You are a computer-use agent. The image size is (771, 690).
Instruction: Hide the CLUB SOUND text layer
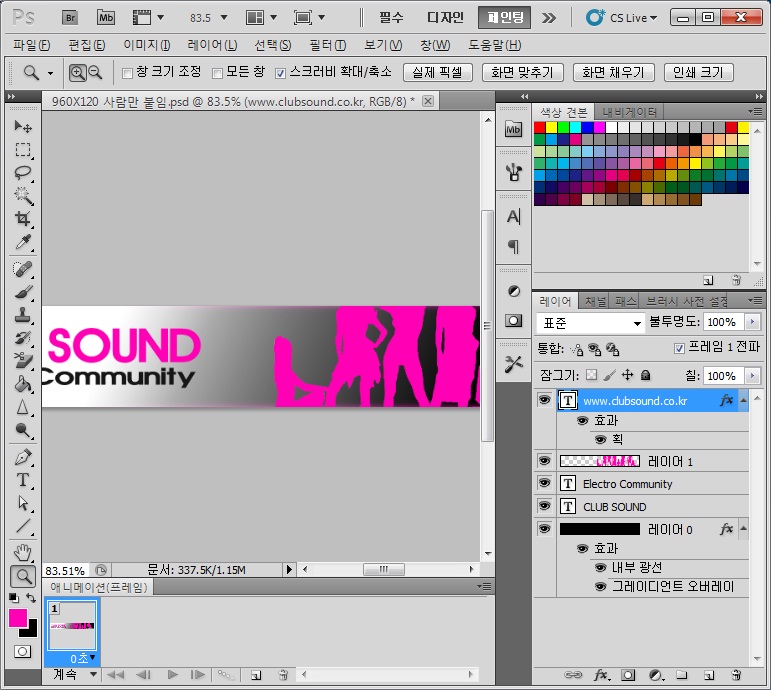coord(544,506)
